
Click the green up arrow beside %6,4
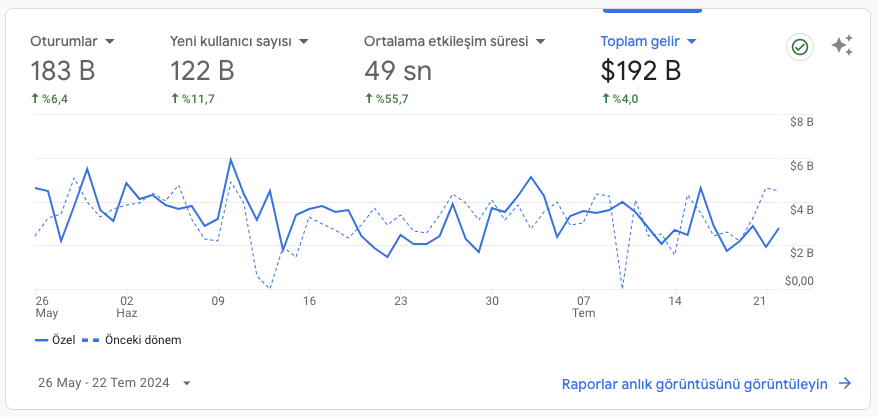[x=35, y=99]
